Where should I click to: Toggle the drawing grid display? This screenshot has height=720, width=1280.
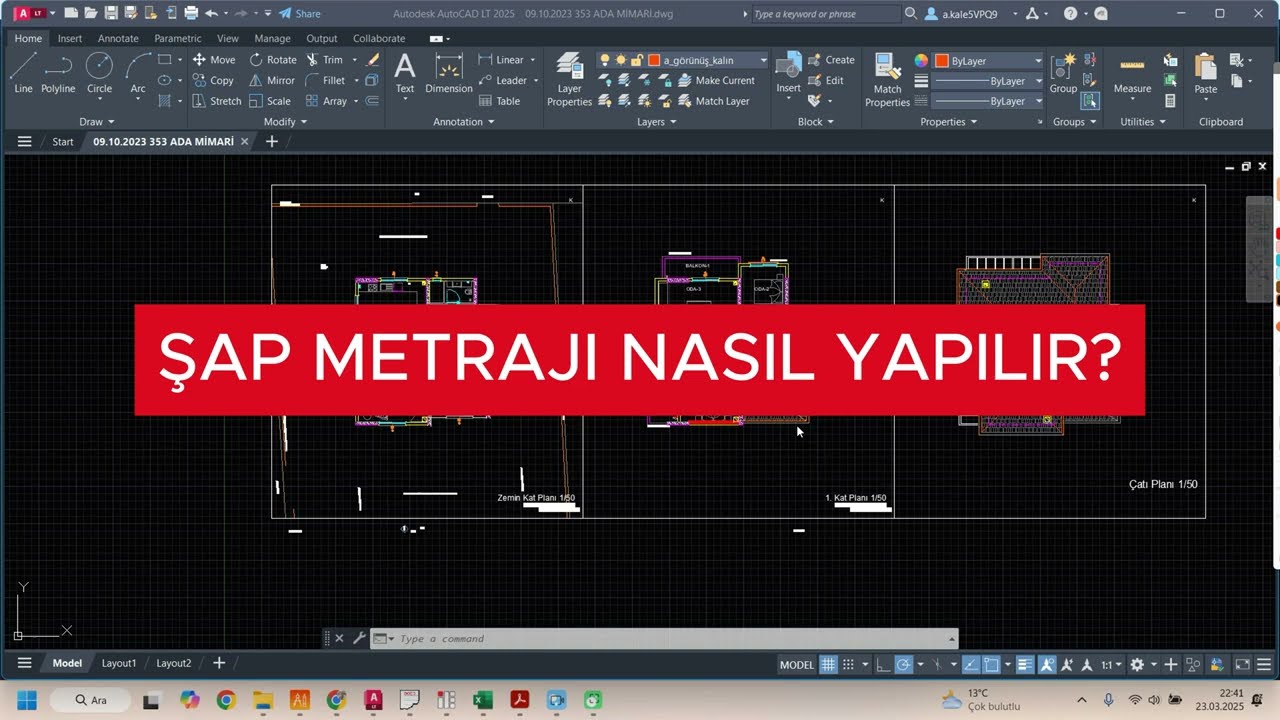pyautogui.click(x=828, y=664)
